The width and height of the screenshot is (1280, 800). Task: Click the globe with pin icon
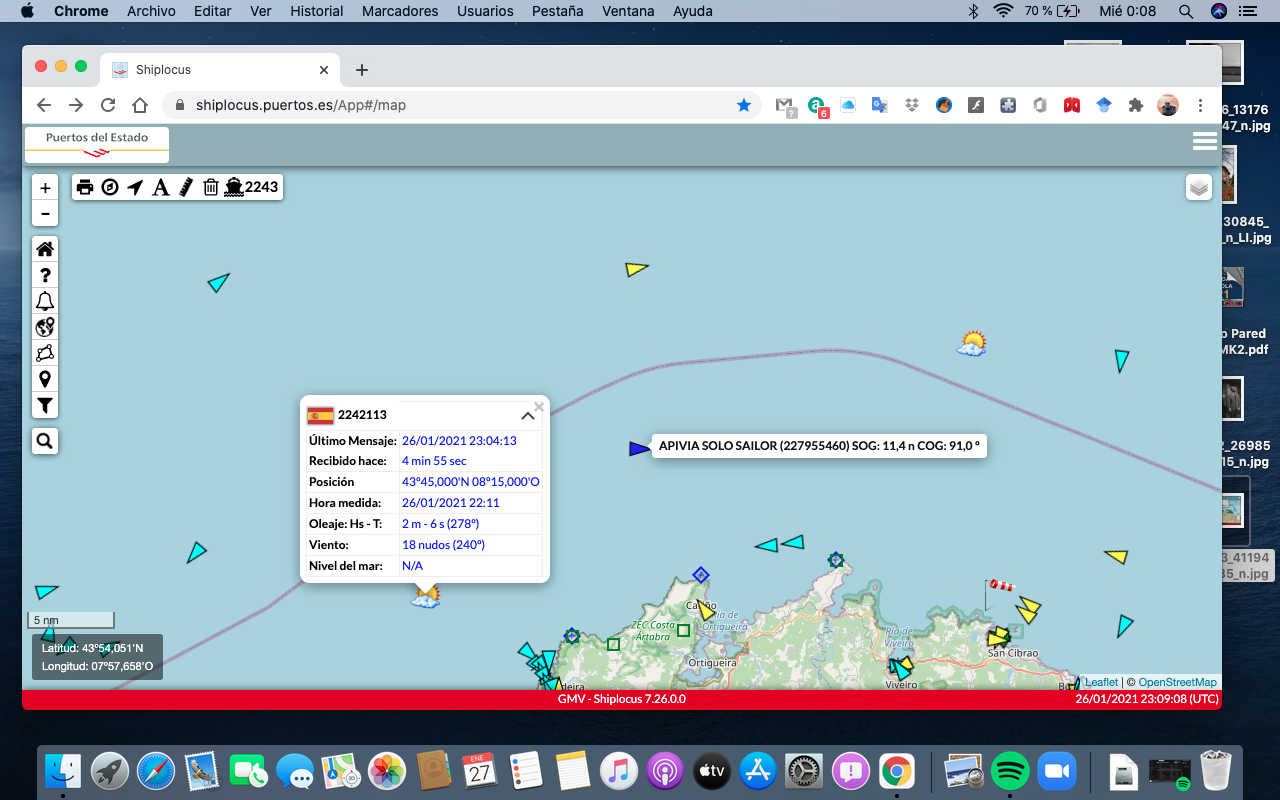(x=44, y=327)
